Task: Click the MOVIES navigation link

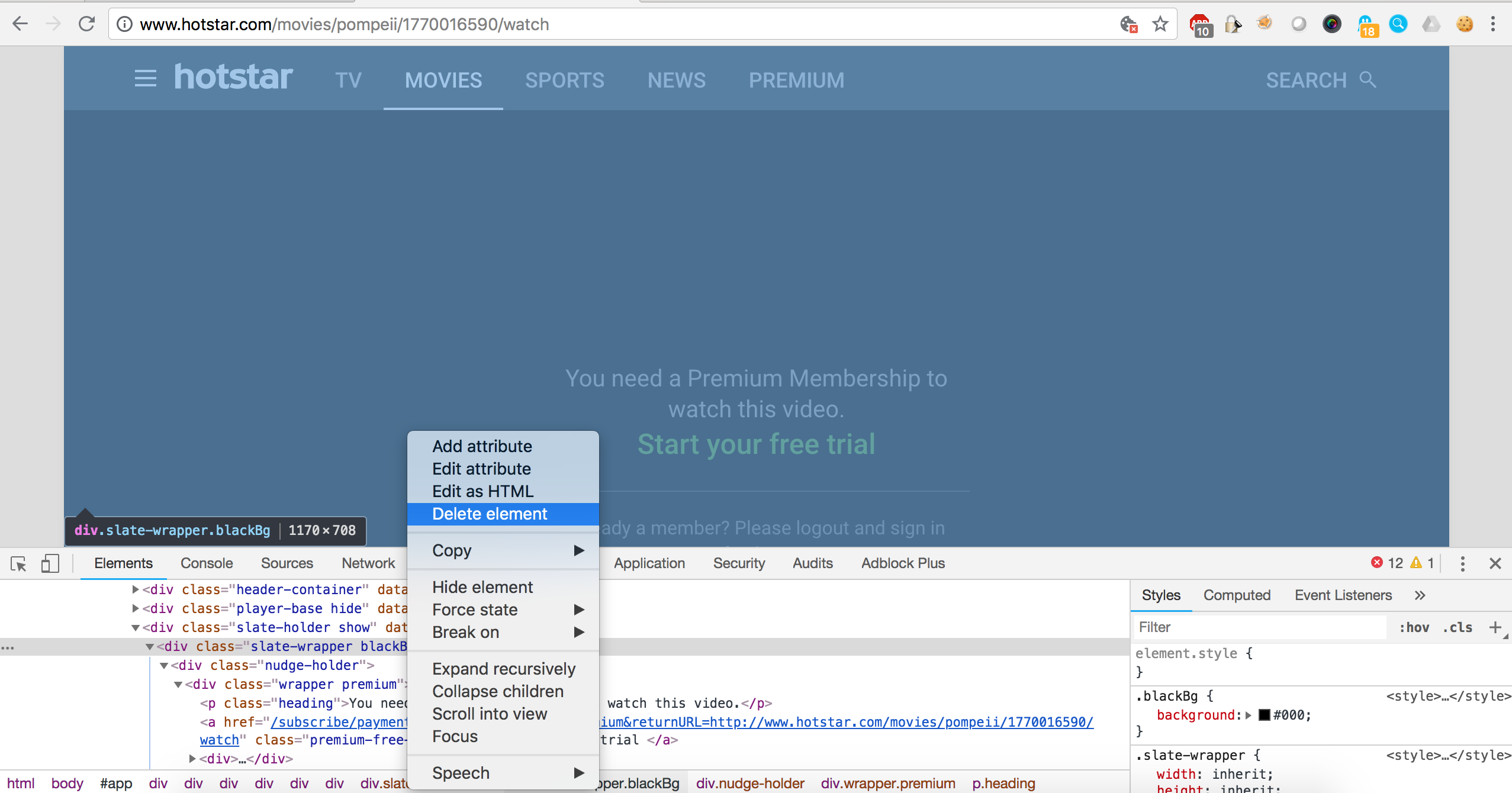Action: (x=443, y=80)
